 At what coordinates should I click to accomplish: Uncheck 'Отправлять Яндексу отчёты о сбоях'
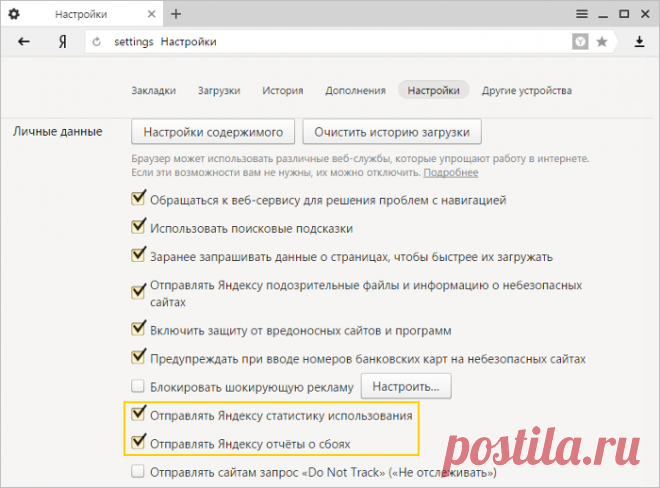coord(139,442)
